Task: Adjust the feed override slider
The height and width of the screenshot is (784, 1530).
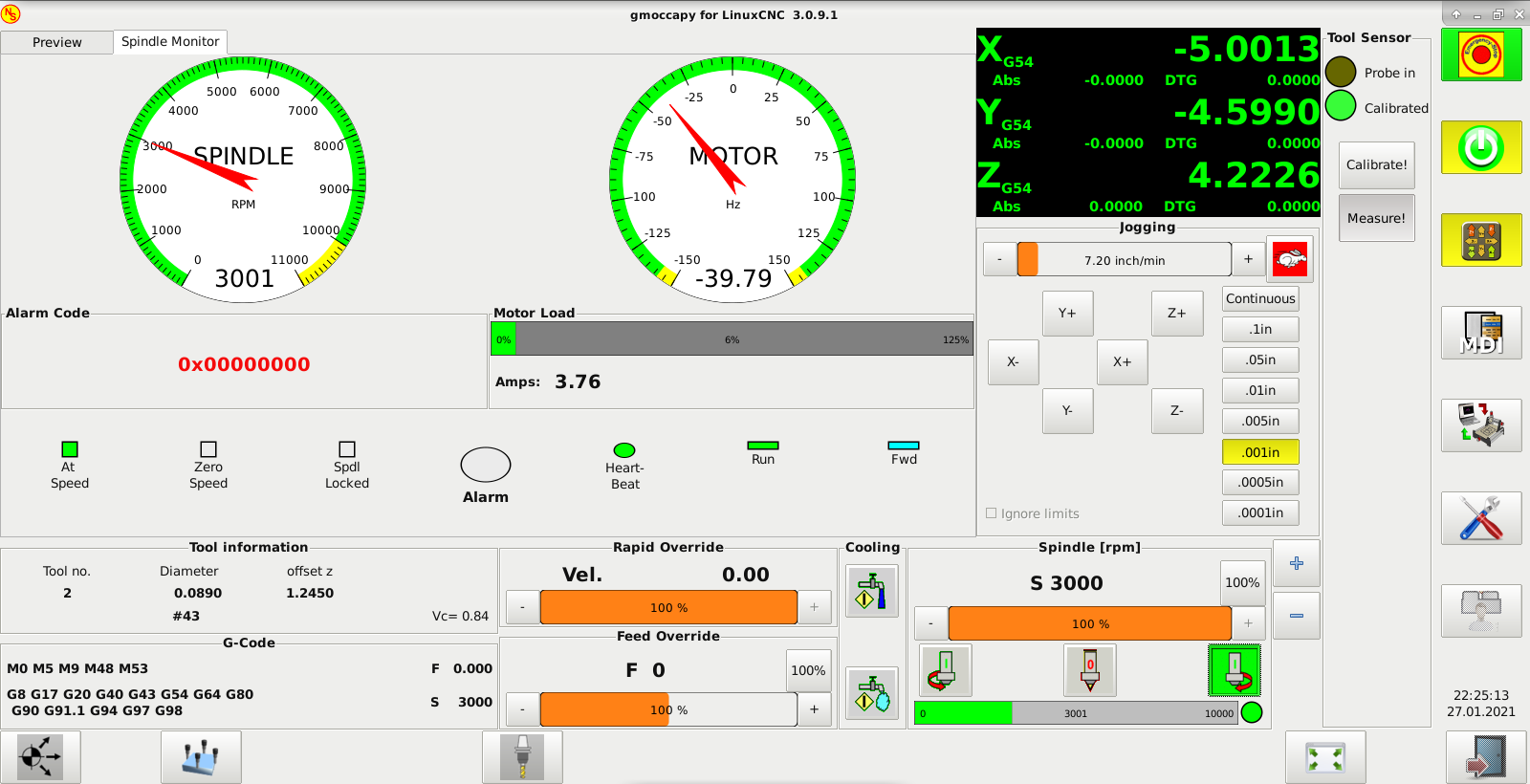Action: (668, 709)
